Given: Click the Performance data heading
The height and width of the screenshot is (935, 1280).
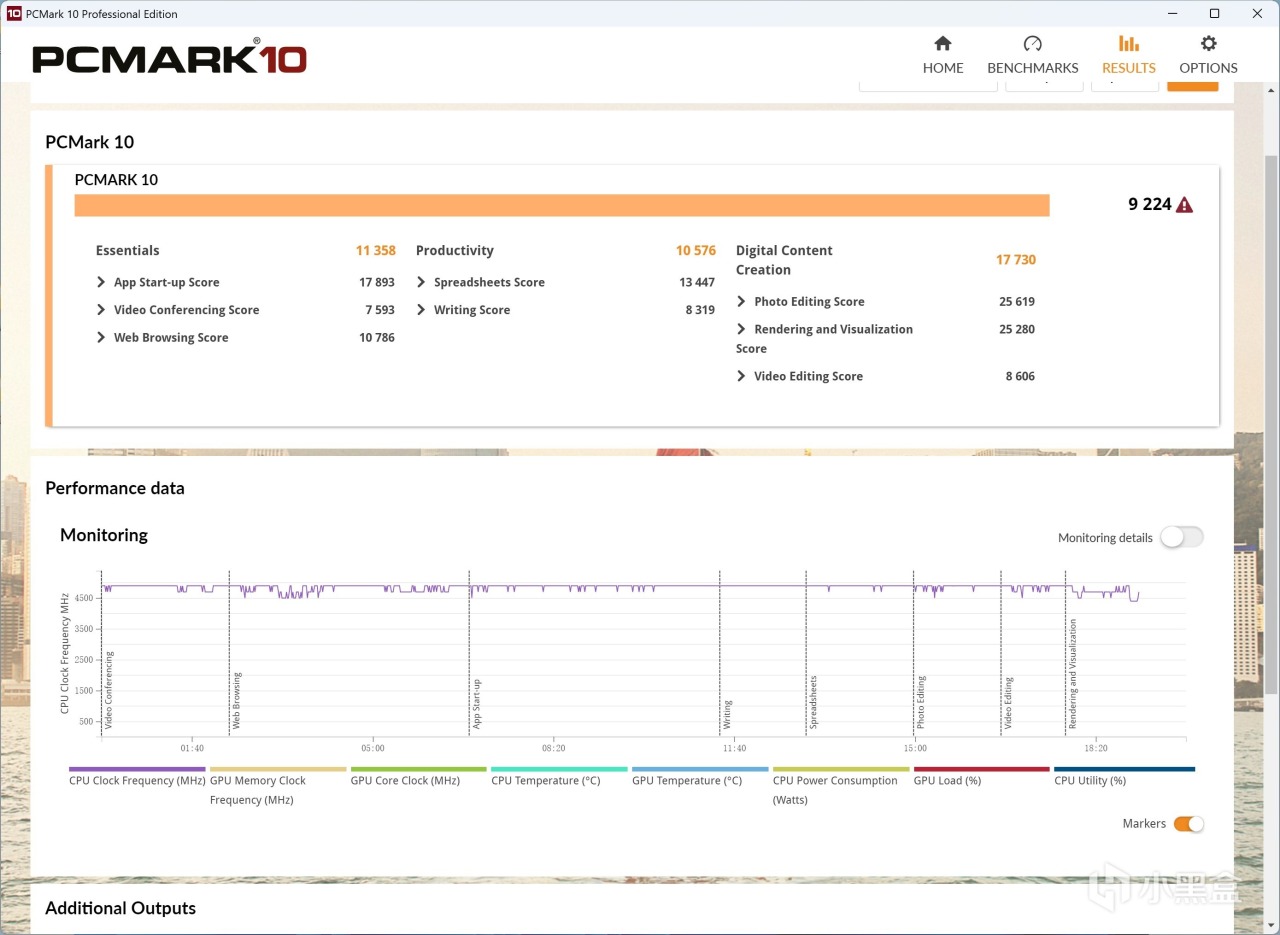Looking at the screenshot, I should 115,488.
